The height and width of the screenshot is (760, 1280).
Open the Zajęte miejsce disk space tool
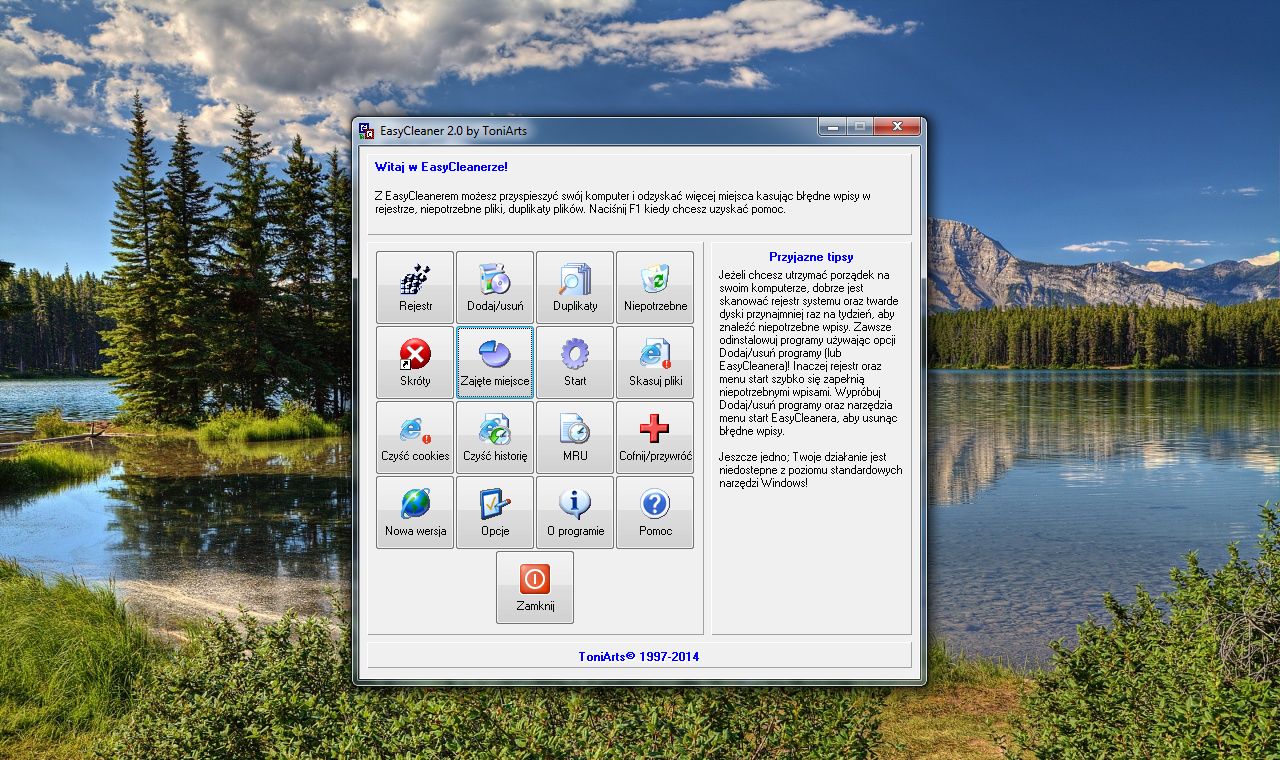[x=495, y=362]
